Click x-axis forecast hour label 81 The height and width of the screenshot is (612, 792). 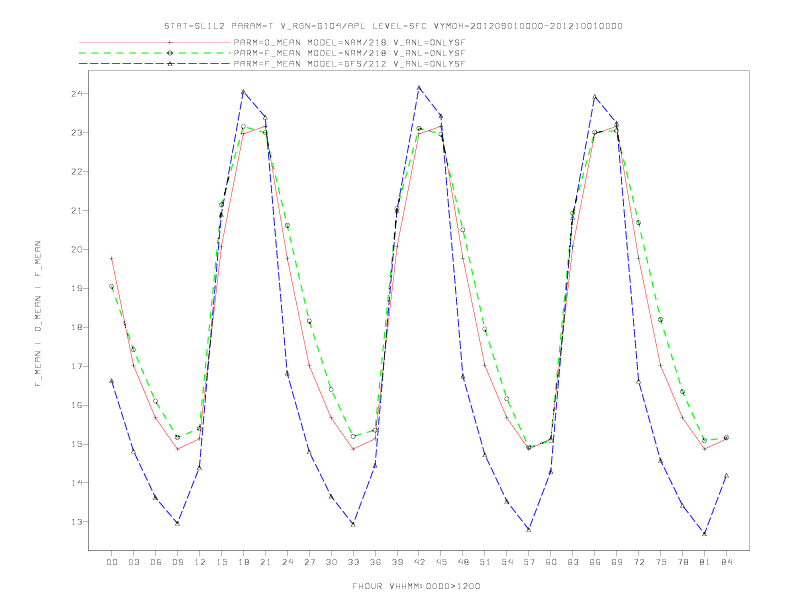point(705,562)
